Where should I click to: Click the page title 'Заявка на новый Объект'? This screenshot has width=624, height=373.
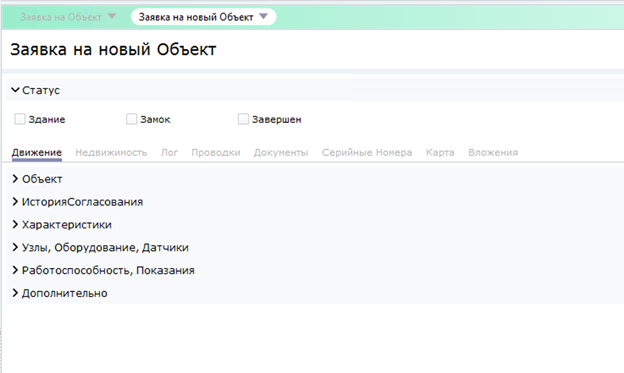click(113, 50)
